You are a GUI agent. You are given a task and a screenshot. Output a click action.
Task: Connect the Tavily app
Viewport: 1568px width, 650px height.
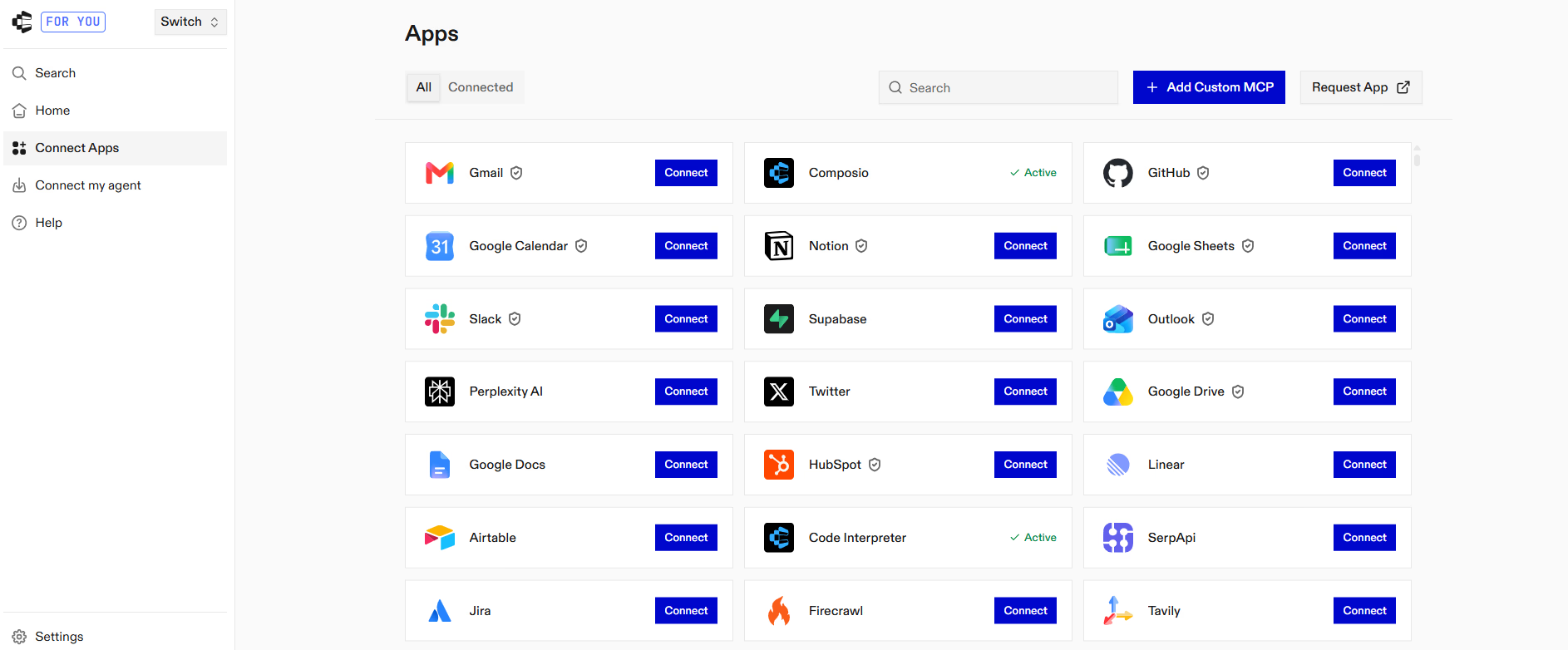point(1364,611)
